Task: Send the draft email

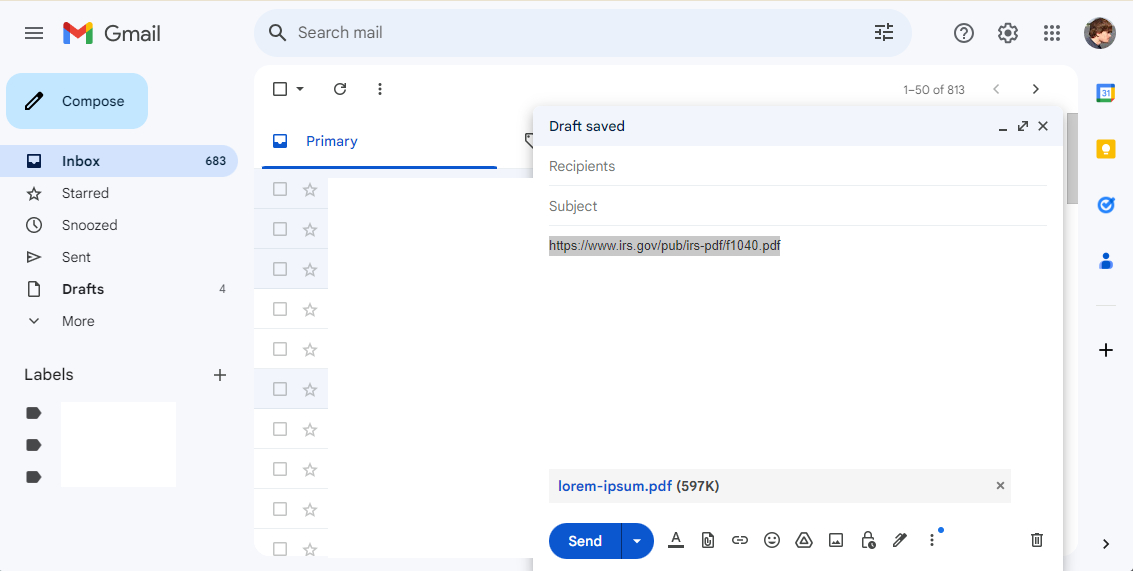Action: 585,541
